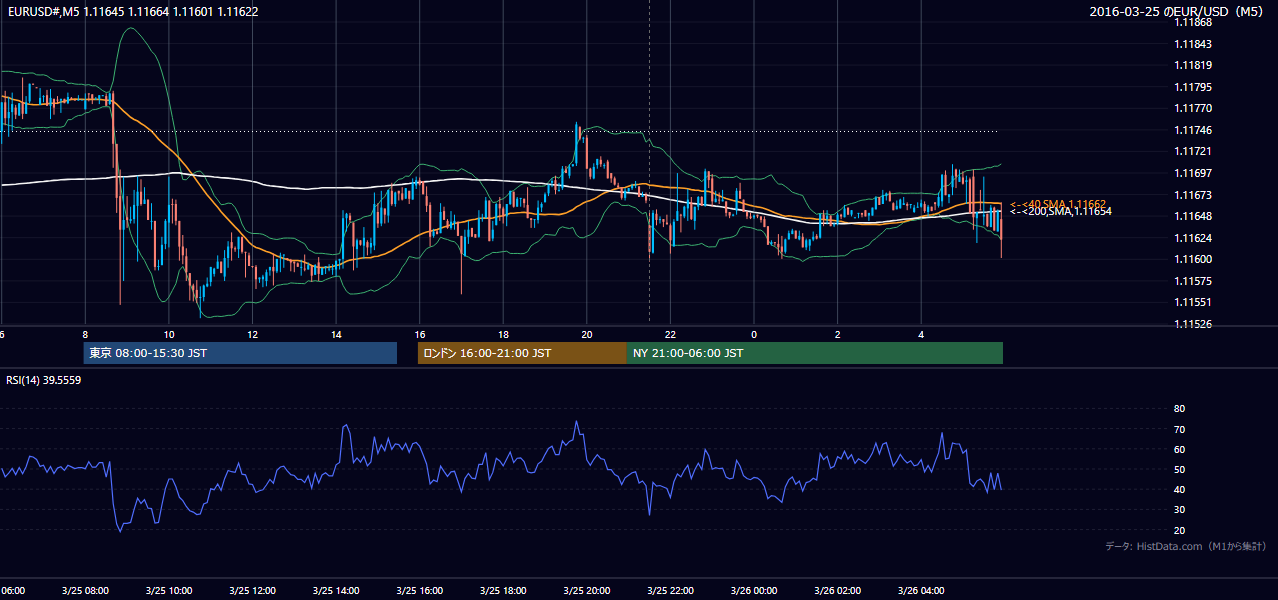
Task: Click hour label 22 under price chart
Action: tap(671, 335)
